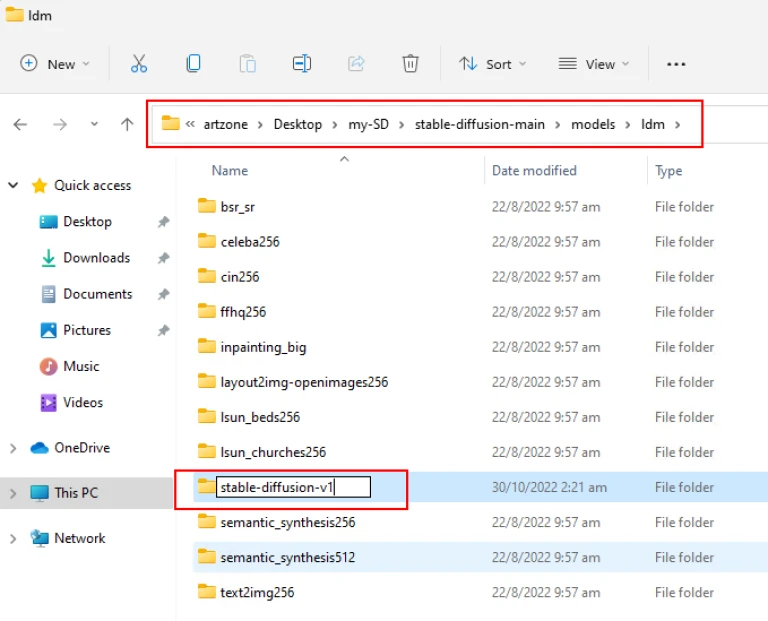Image resolution: width=768 pixels, height=621 pixels.
Task: Click the Rename icon in toolbar
Action: [x=302, y=64]
